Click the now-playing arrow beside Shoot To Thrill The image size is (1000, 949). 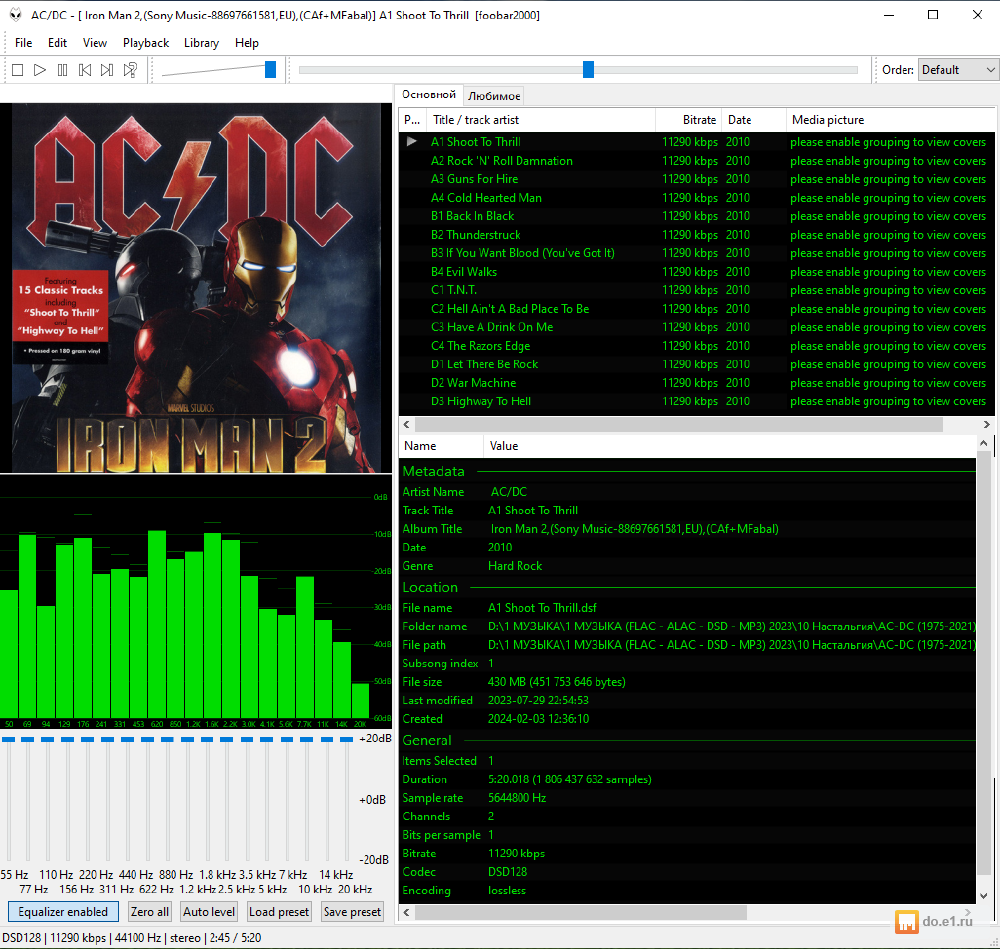(411, 142)
